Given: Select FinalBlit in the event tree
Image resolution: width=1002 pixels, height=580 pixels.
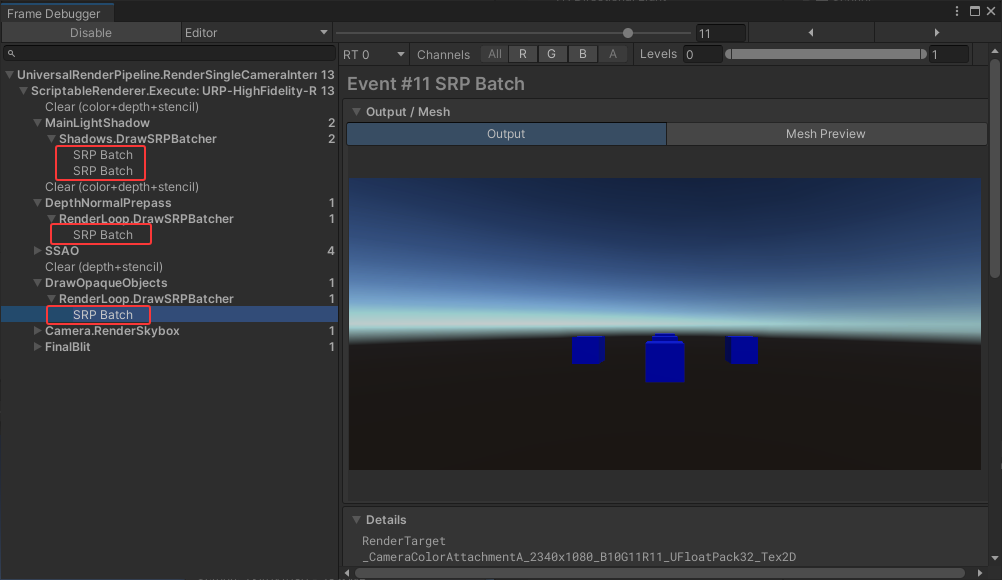Looking at the screenshot, I should [x=67, y=347].
